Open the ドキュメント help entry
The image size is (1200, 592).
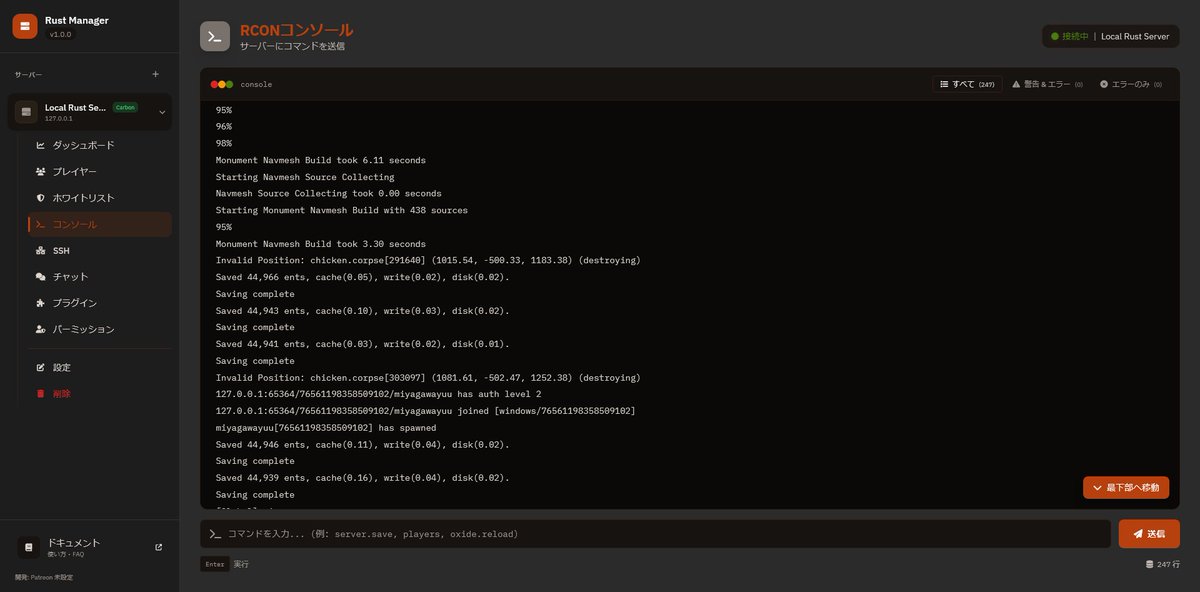pyautogui.click(x=90, y=547)
